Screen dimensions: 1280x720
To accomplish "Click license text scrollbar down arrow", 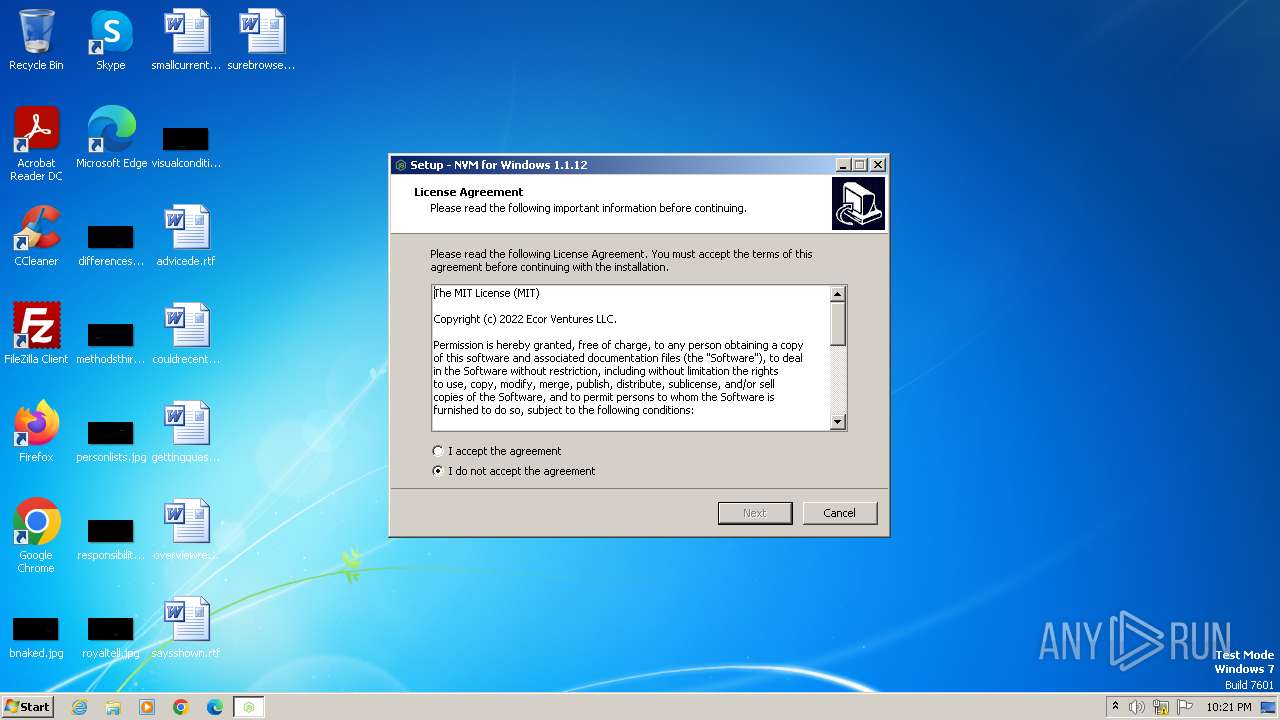I will (x=838, y=422).
